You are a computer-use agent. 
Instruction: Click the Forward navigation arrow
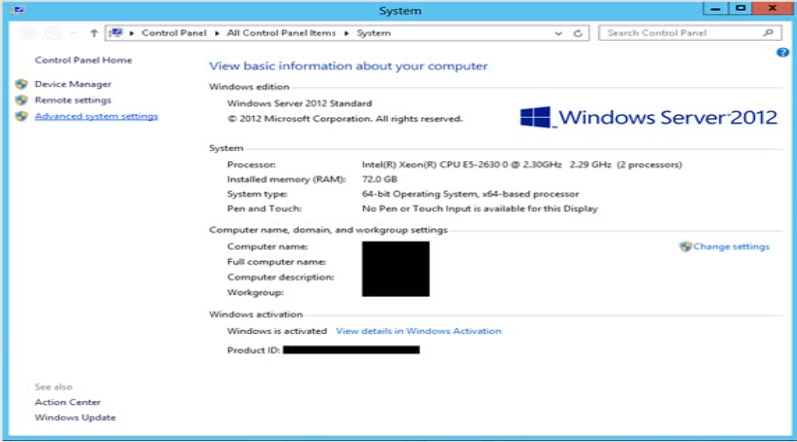[x=53, y=33]
